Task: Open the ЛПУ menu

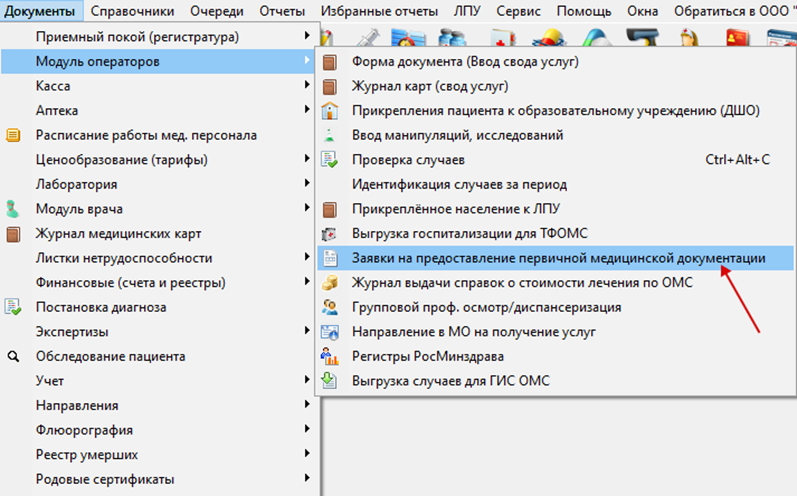Action: [x=467, y=11]
